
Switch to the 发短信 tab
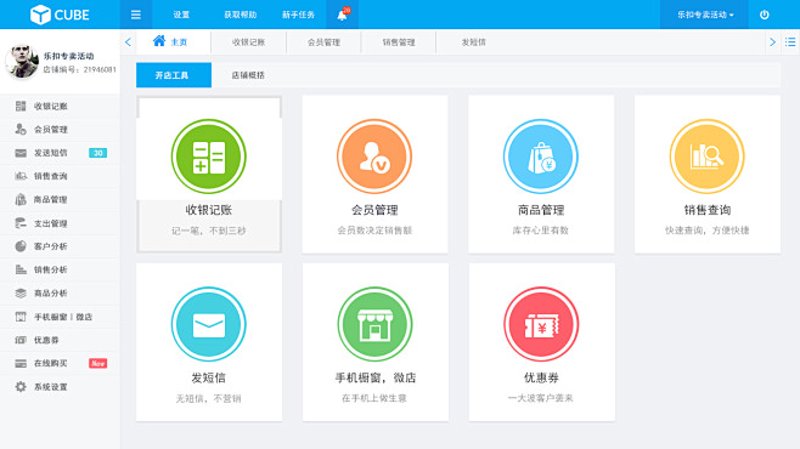tap(473, 42)
